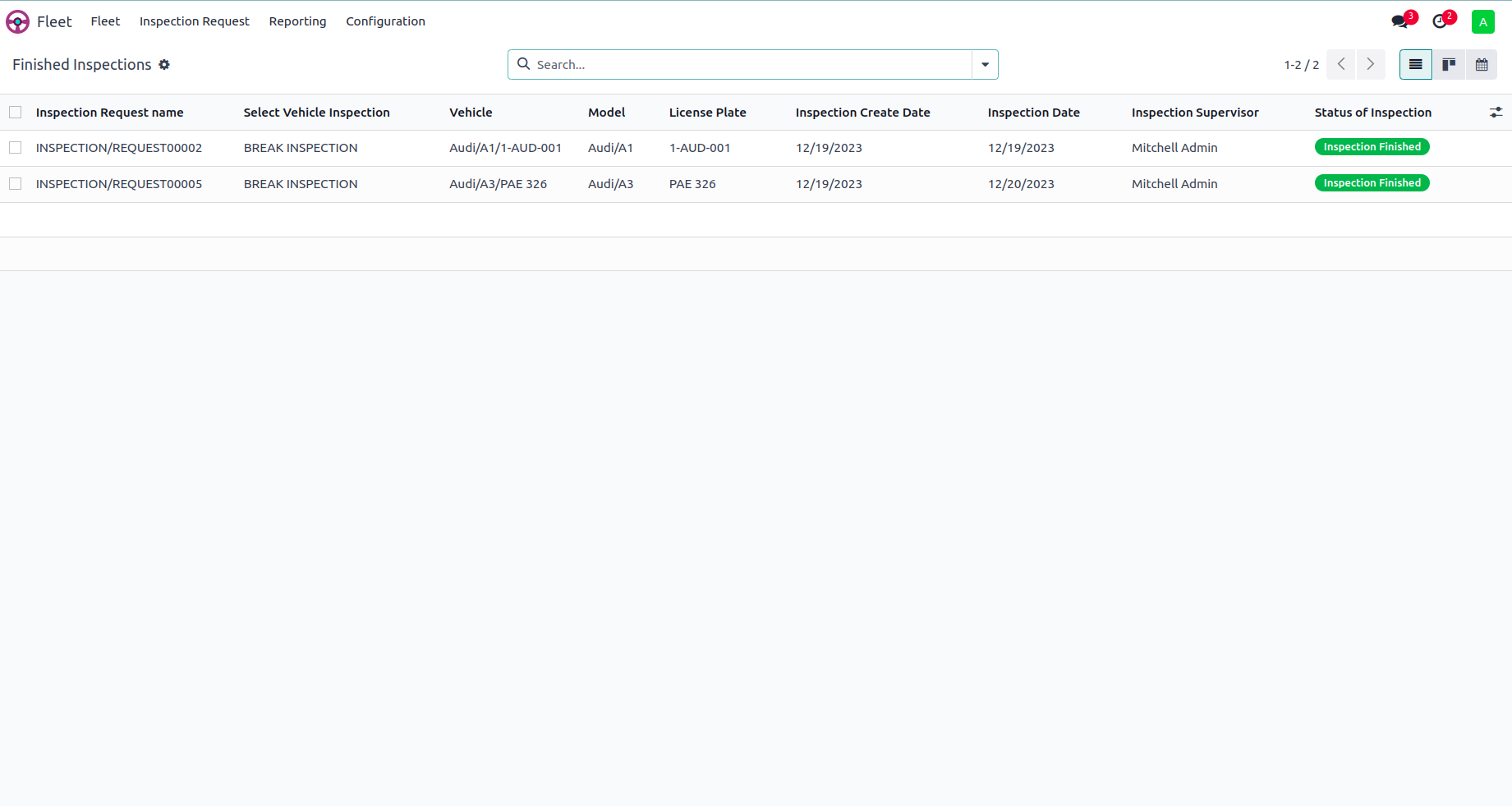The width and height of the screenshot is (1512, 806).
Task: Sort by Inspection Supervisor column
Action: 1195,113
